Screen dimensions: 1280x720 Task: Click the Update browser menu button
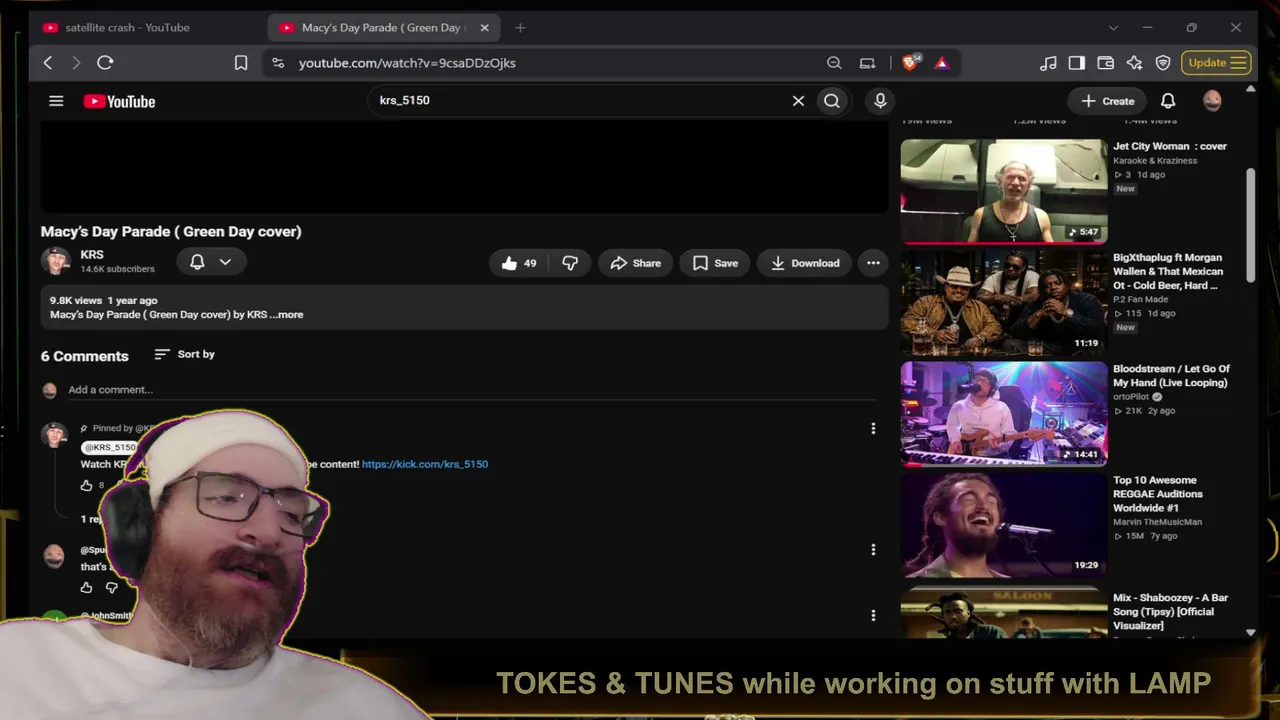click(1216, 63)
